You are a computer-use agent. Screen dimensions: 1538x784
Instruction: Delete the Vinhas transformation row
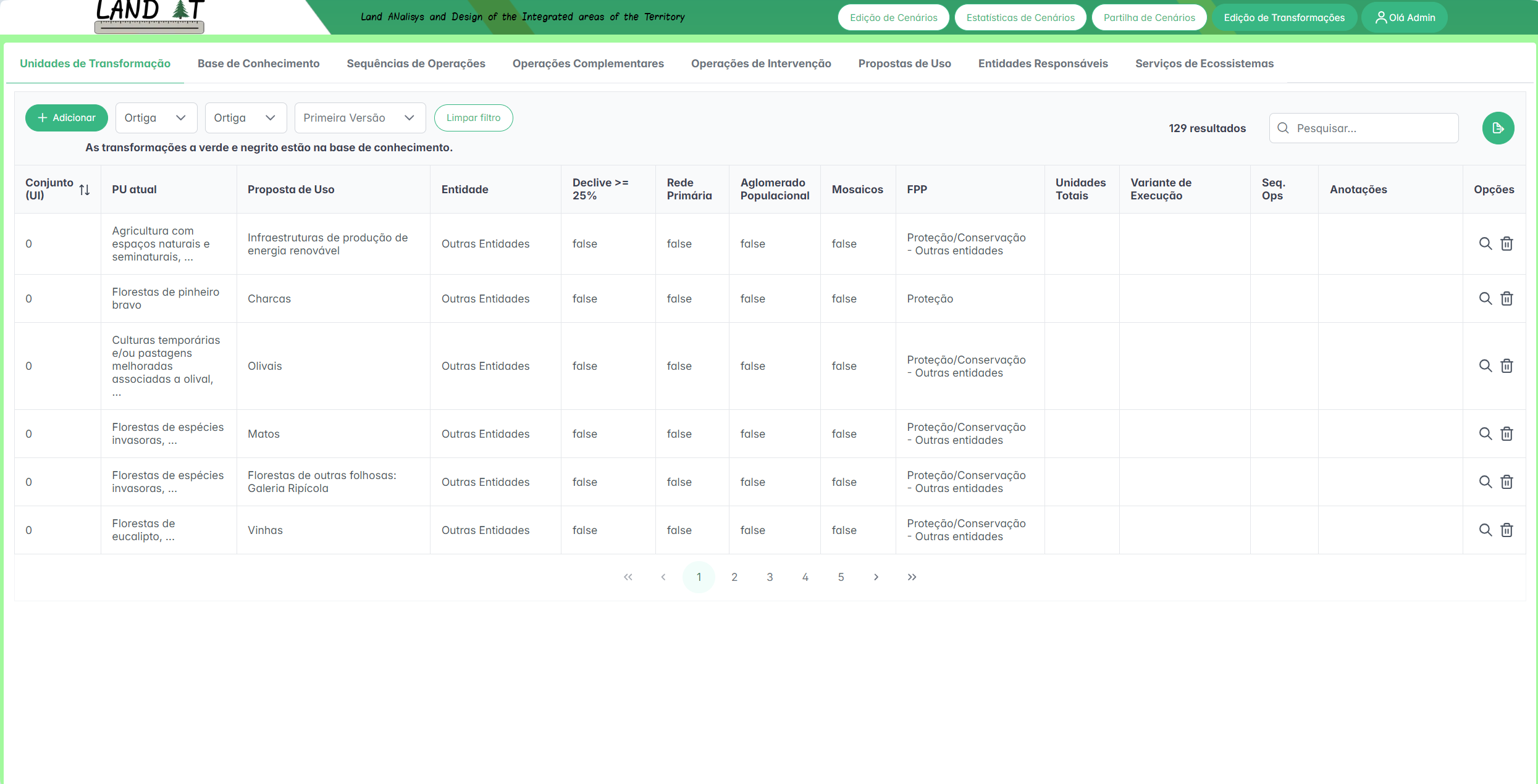pyautogui.click(x=1506, y=530)
